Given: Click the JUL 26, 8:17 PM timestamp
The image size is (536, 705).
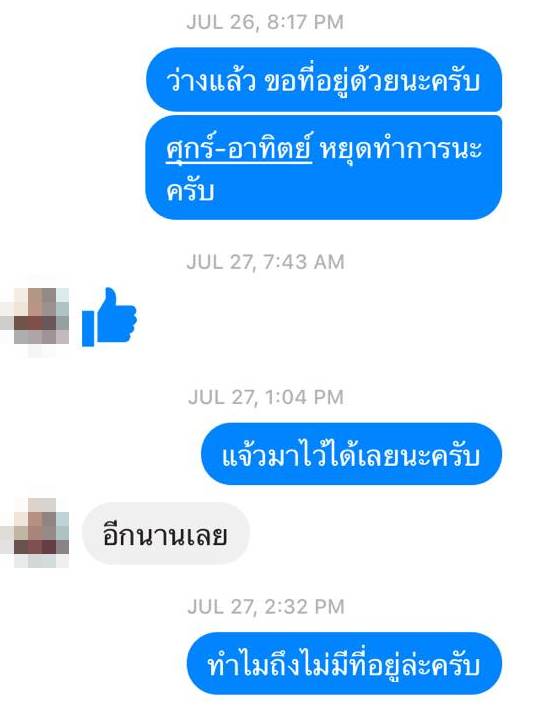Looking at the screenshot, I should point(265,22).
